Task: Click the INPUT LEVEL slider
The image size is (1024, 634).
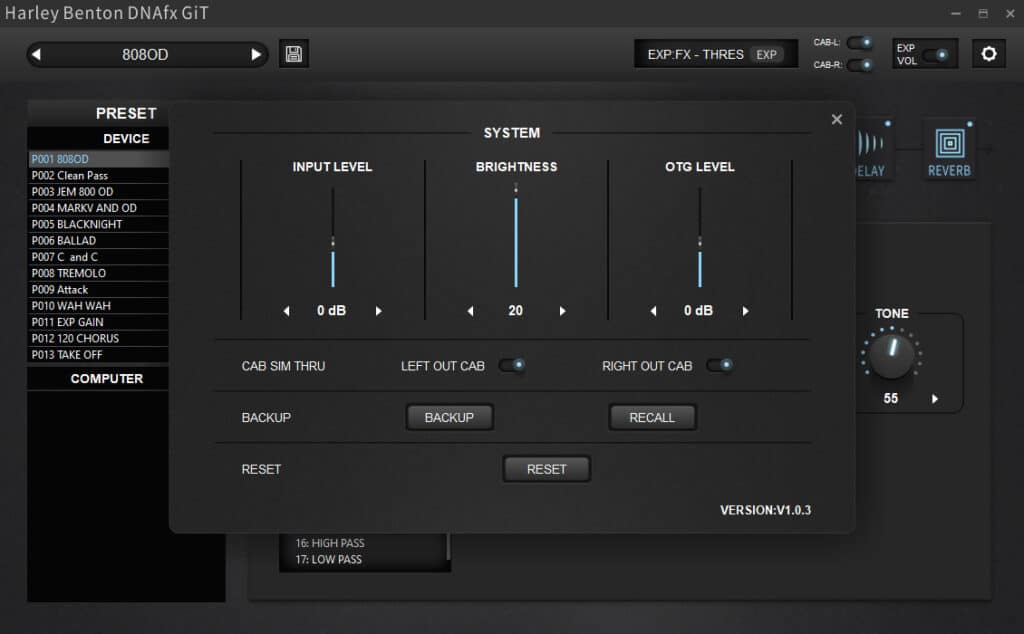Action: [332, 238]
